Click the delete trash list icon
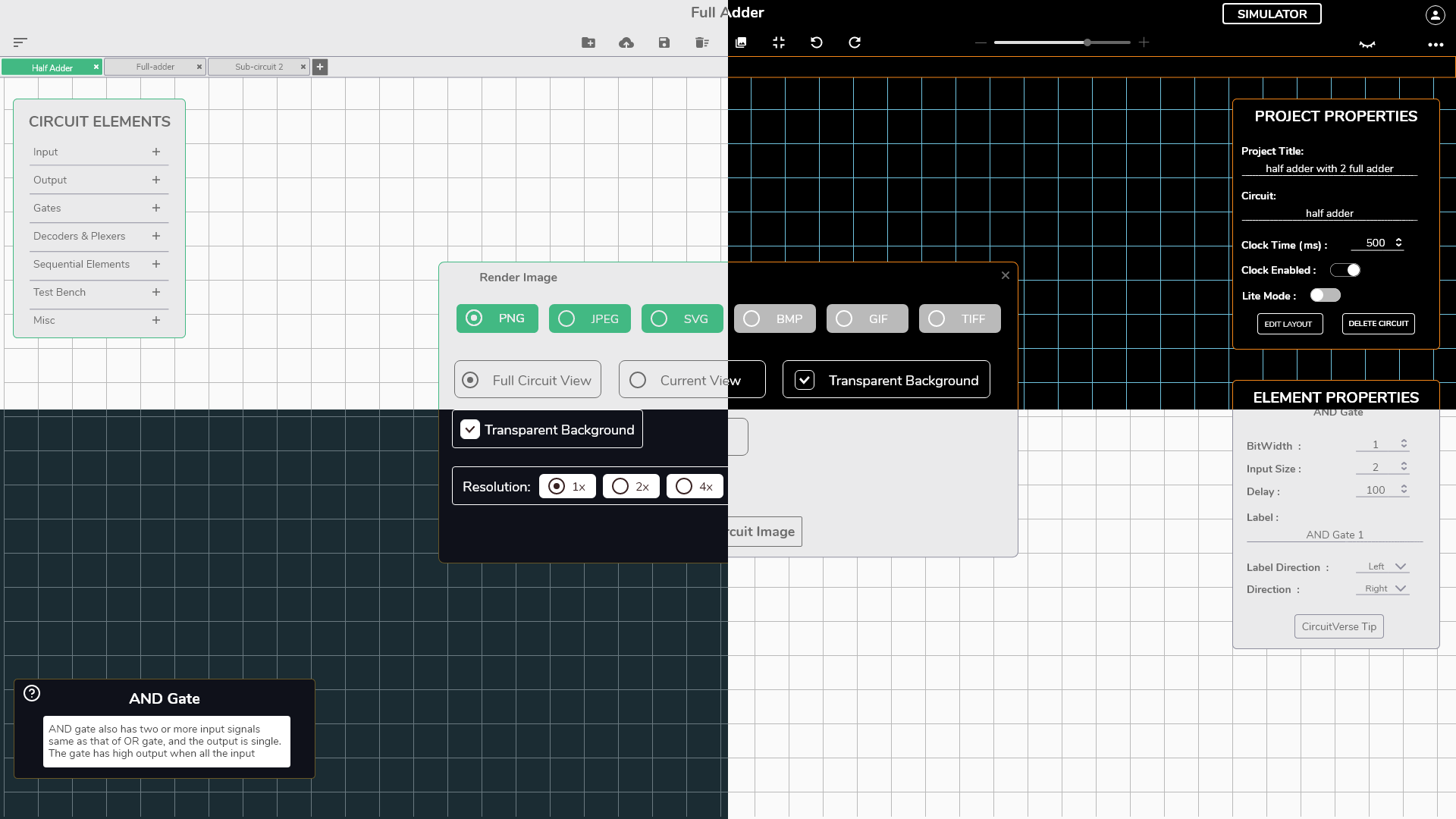This screenshot has height=819, width=1456. pyautogui.click(x=702, y=42)
